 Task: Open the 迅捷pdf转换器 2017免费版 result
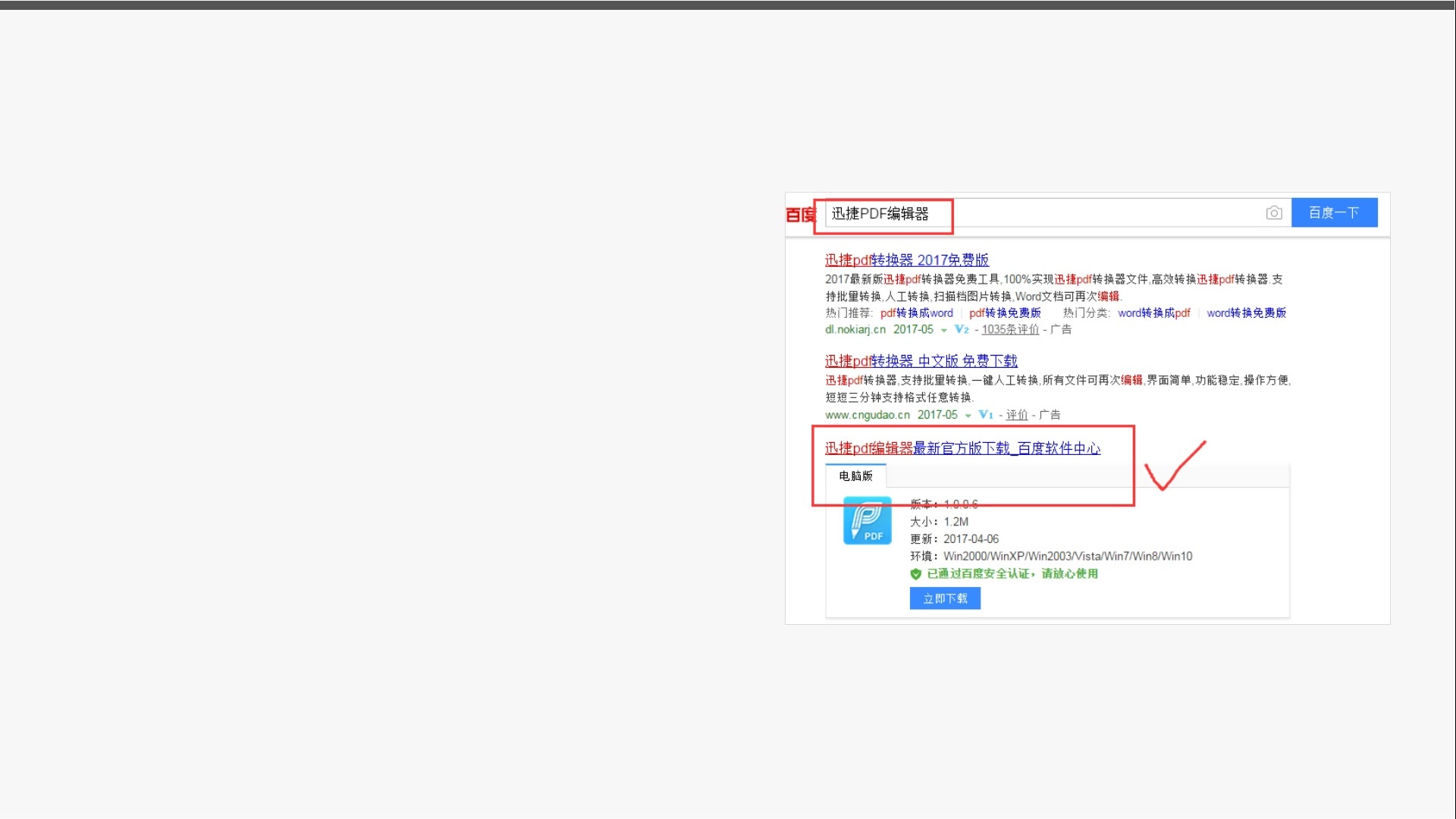coord(907,260)
